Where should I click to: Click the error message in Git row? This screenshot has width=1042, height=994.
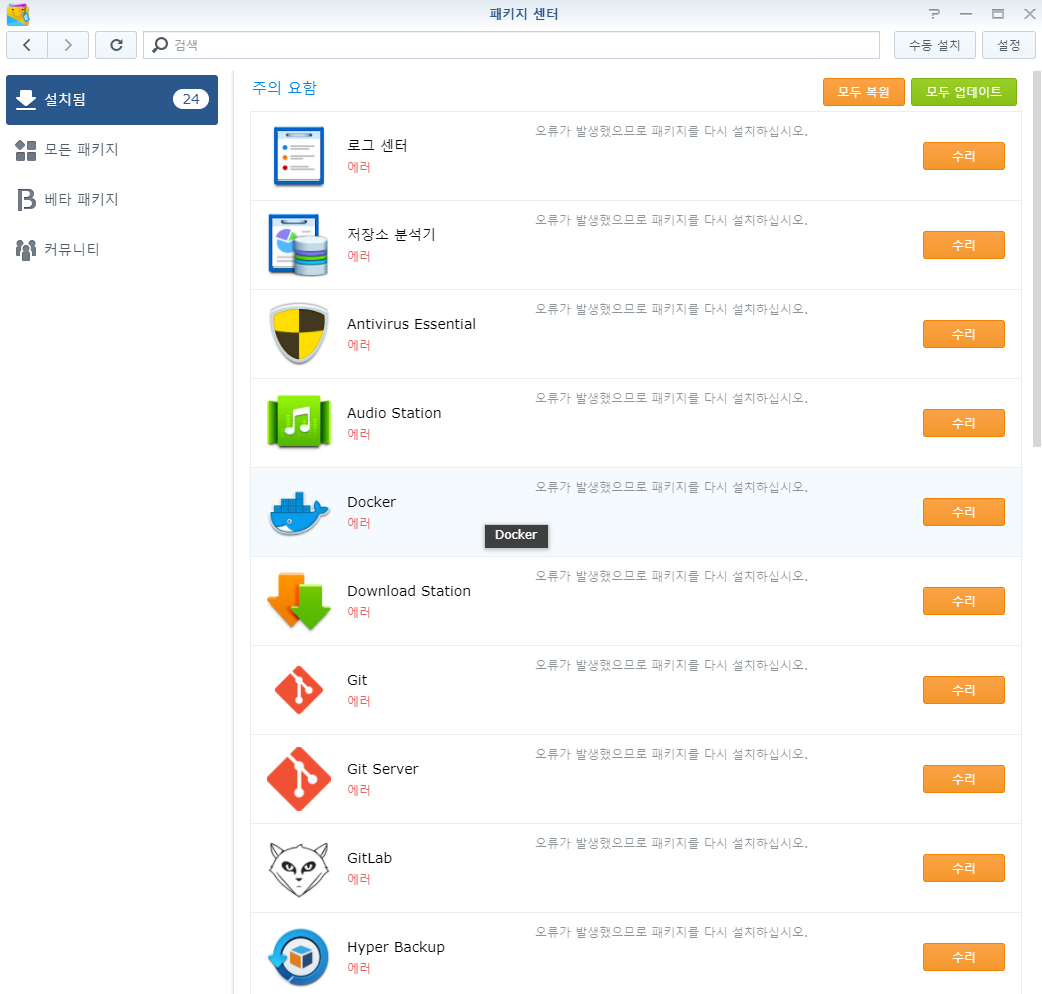(x=671, y=665)
